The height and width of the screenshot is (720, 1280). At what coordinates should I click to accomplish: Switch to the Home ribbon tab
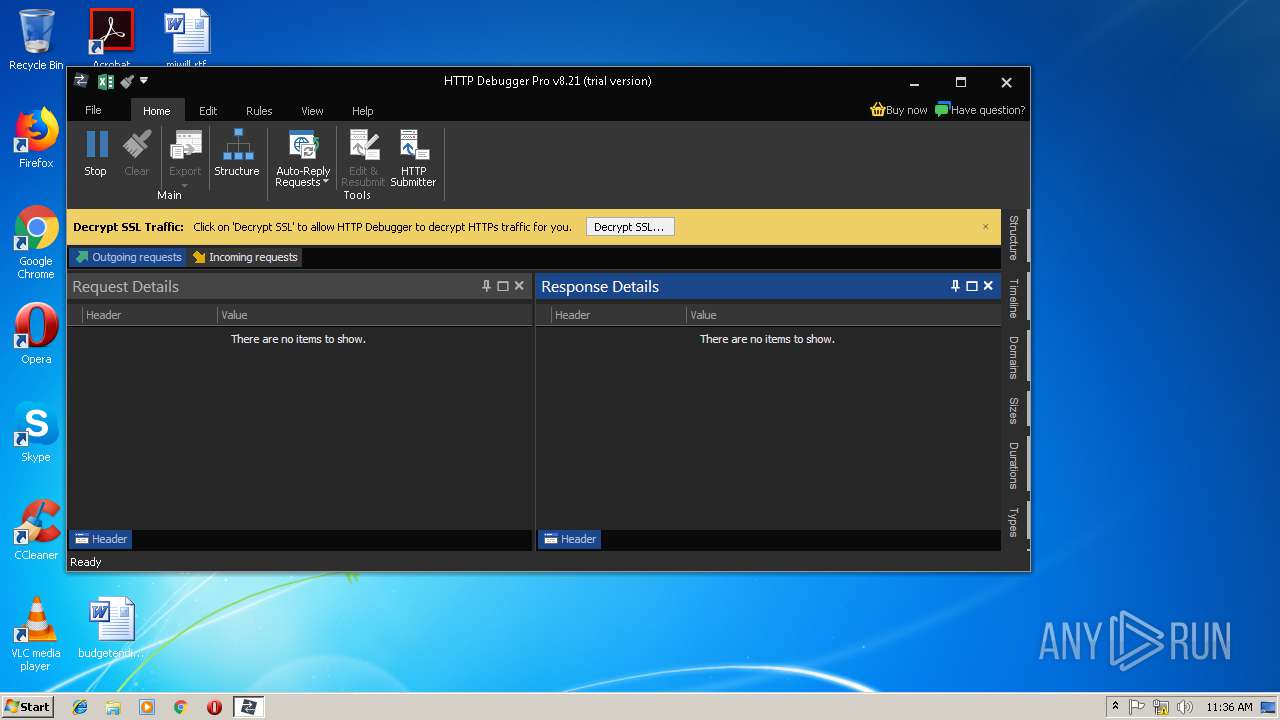click(x=156, y=111)
